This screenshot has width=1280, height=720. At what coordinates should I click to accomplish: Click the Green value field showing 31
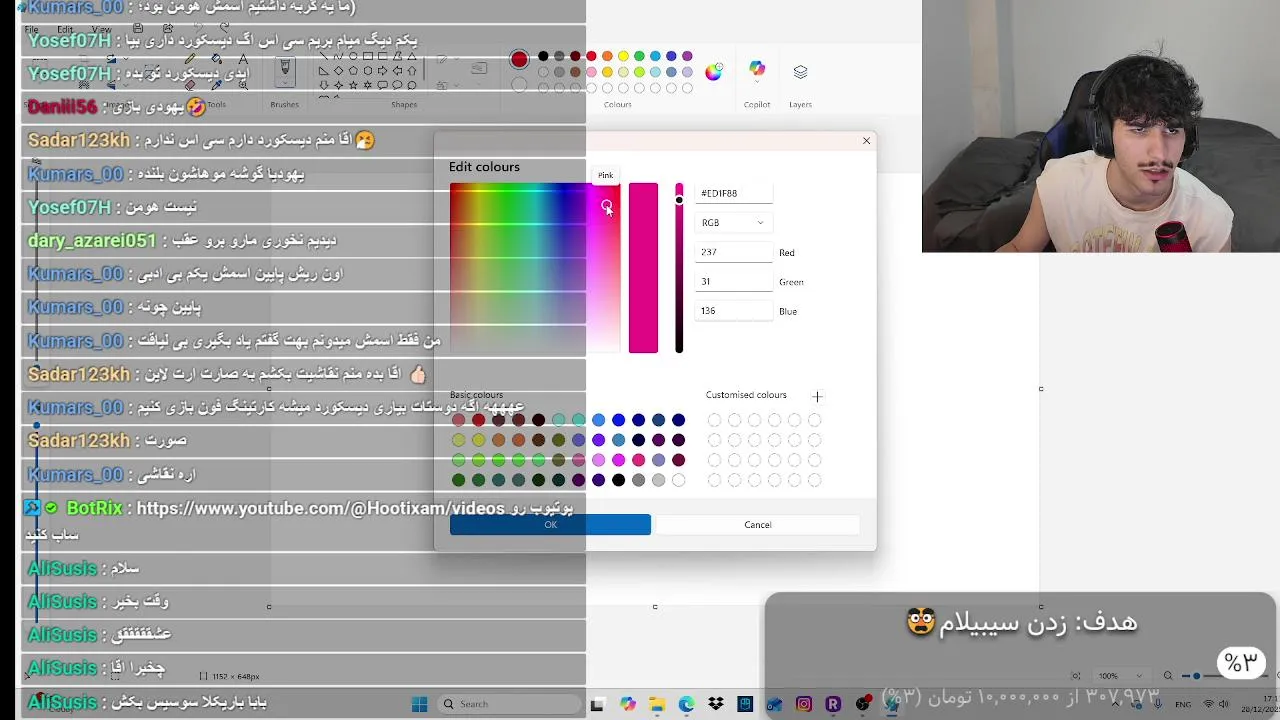734,281
